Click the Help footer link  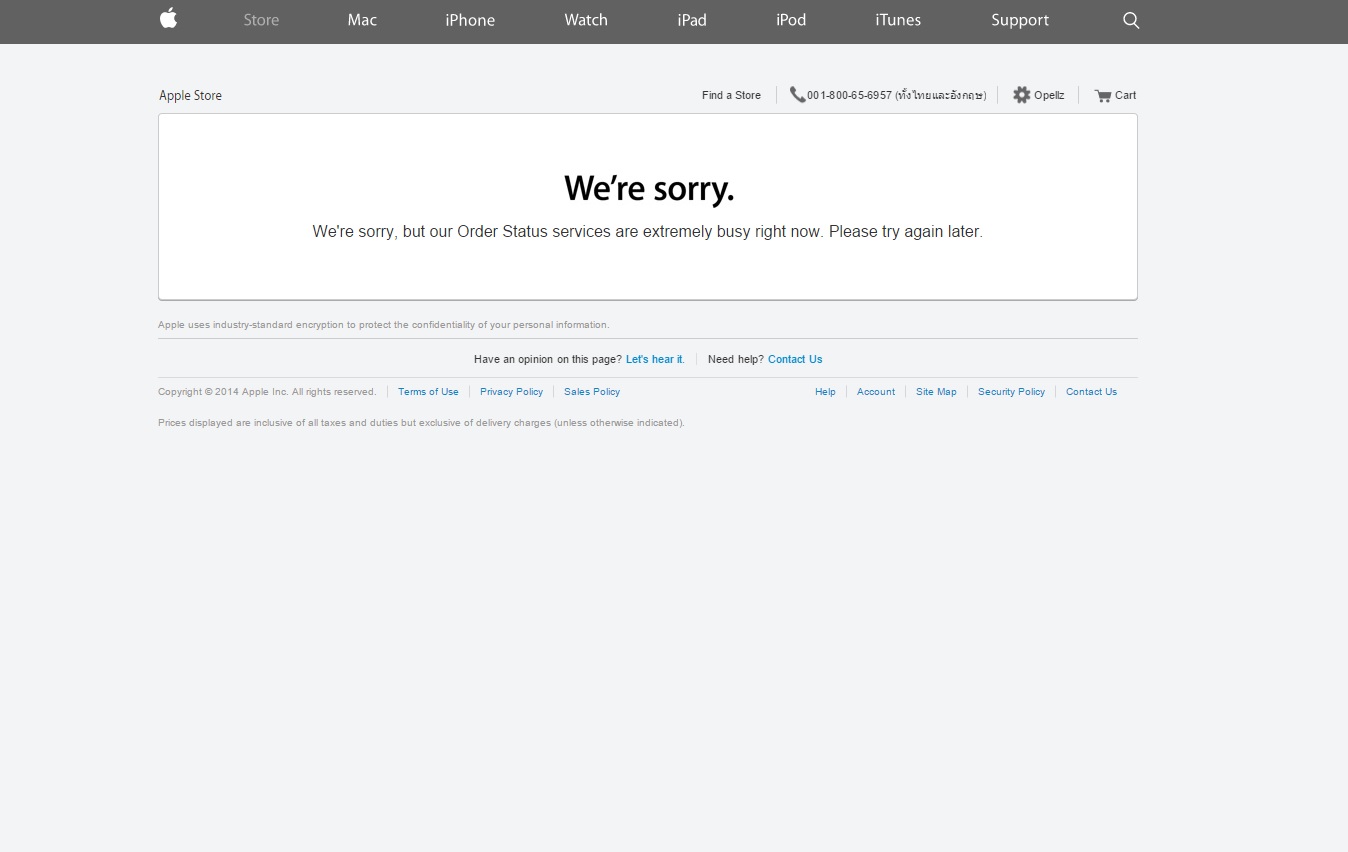825,392
